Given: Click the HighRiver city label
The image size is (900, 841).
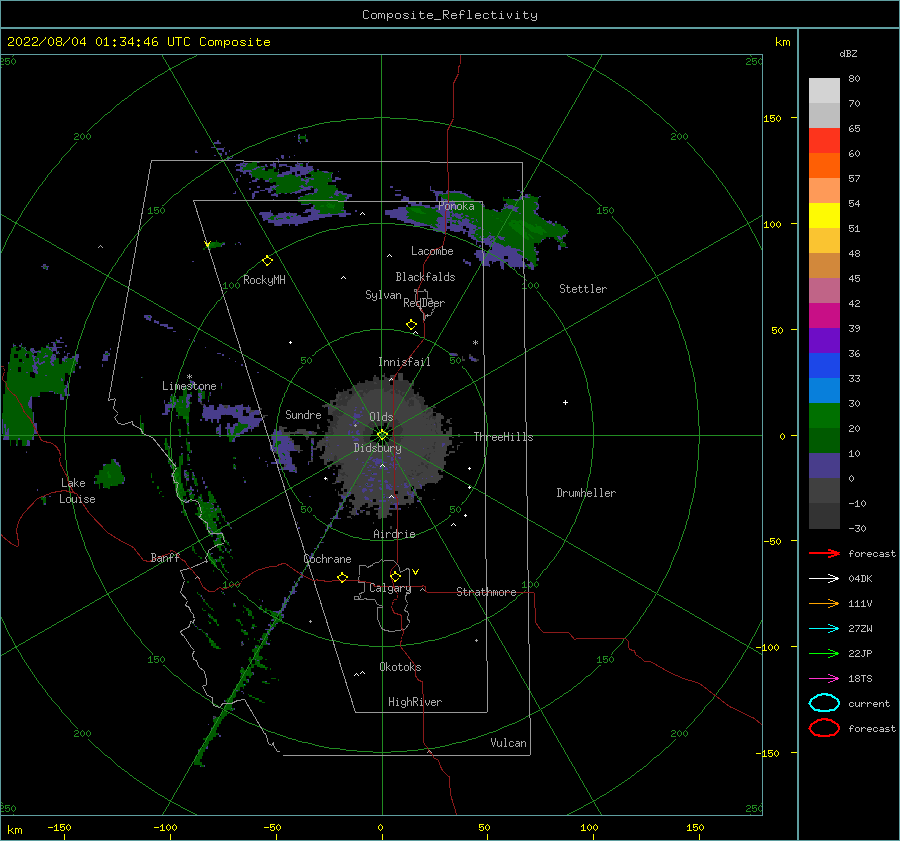Looking at the screenshot, I should 415,702.
